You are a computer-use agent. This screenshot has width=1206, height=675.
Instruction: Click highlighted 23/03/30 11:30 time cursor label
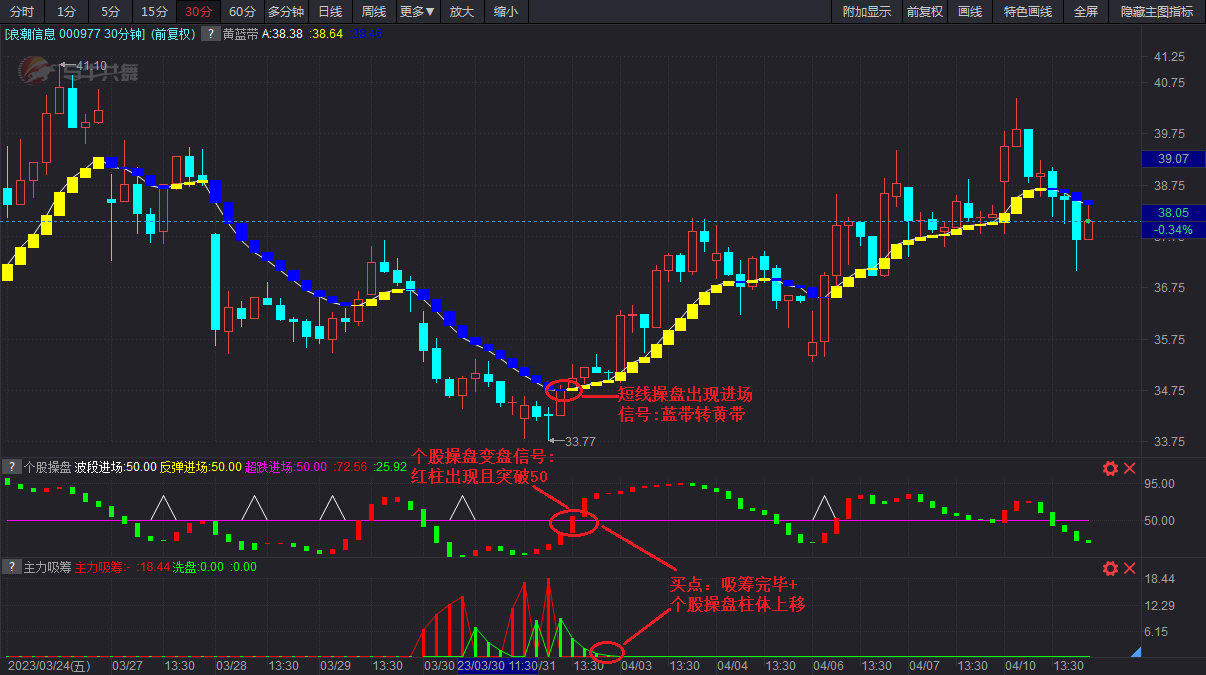pos(498,665)
